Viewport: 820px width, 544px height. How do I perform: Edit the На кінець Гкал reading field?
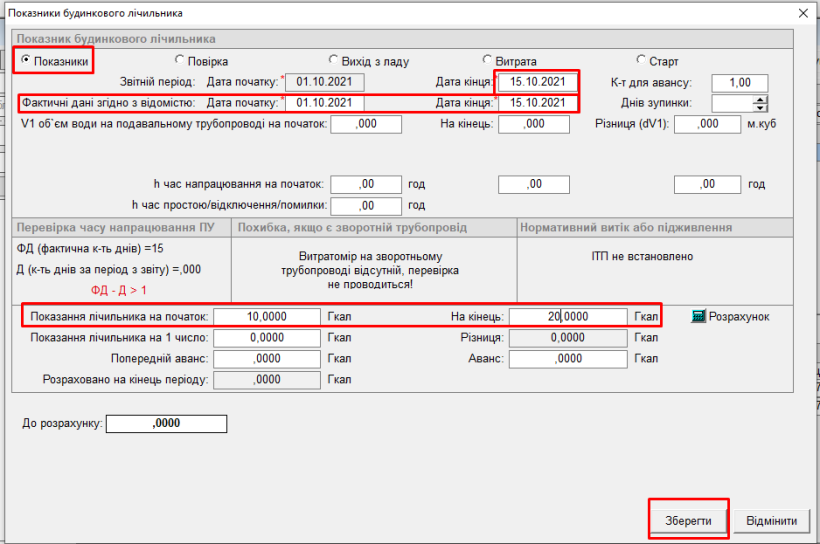[x=568, y=317]
